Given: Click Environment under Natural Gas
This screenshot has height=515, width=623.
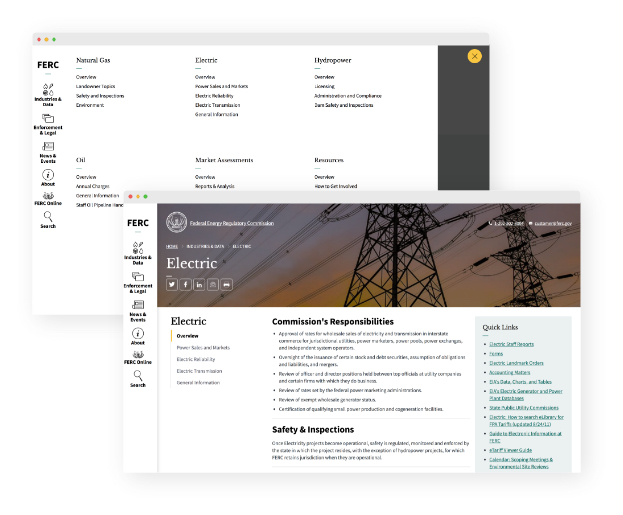Looking at the screenshot, I should [x=90, y=105].
